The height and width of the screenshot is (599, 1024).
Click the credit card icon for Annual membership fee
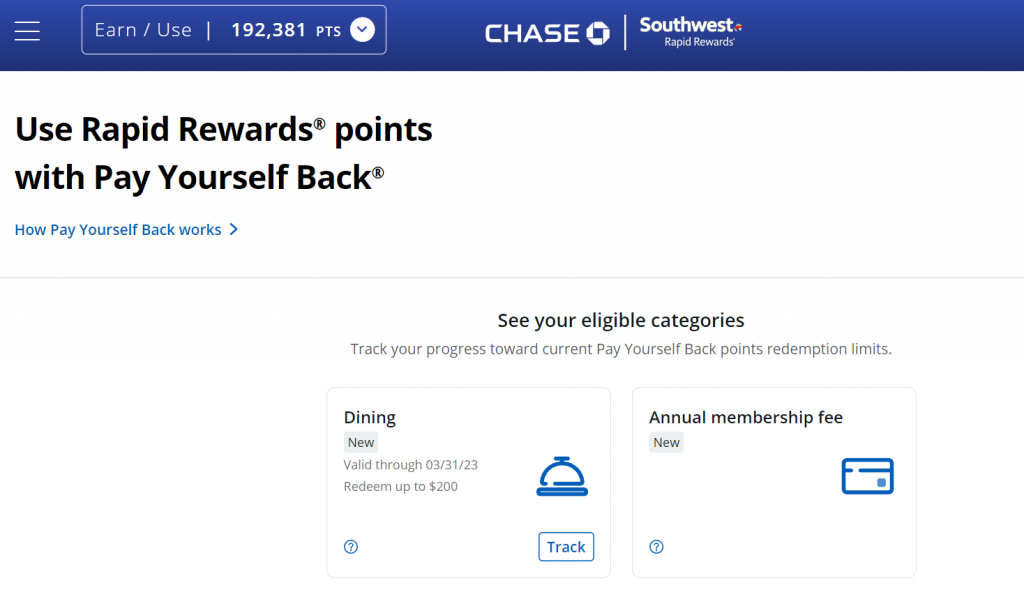[867, 476]
